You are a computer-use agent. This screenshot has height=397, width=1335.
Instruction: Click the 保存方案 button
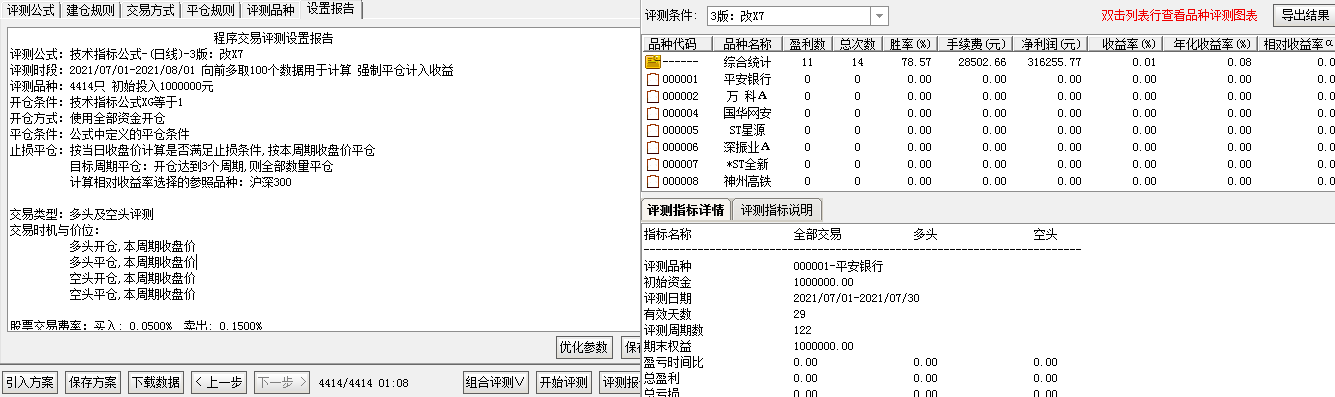point(93,382)
